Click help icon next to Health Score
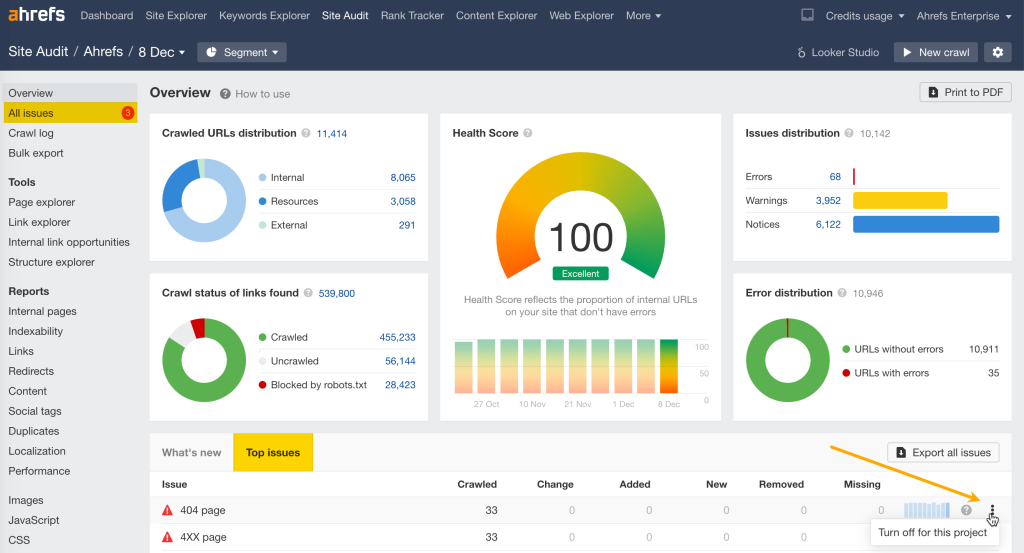This screenshot has height=553, width=1024. [527, 133]
